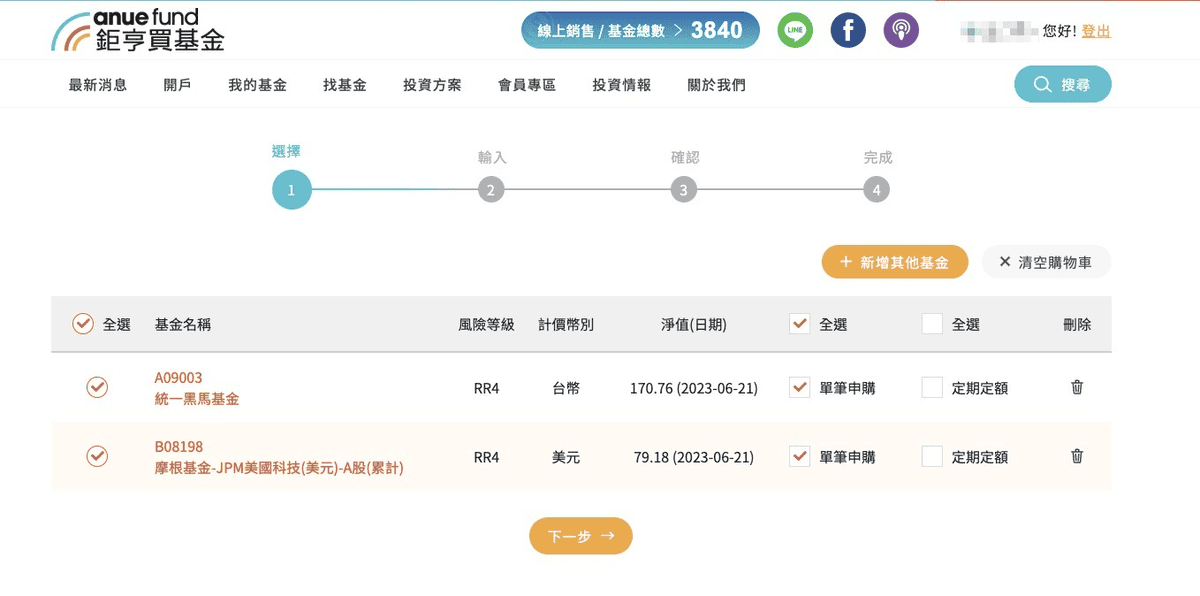The image size is (1200, 596).
Task: Click step 1 選擇 circle
Action: coord(291,190)
